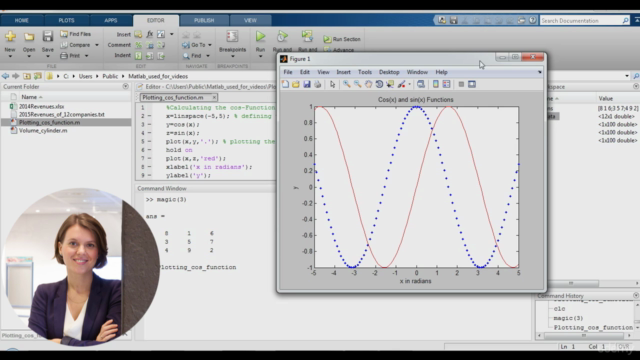Select the Brush data tool in Figure 1
This screenshot has height=360, width=640.
pyautogui.click(x=401, y=84)
